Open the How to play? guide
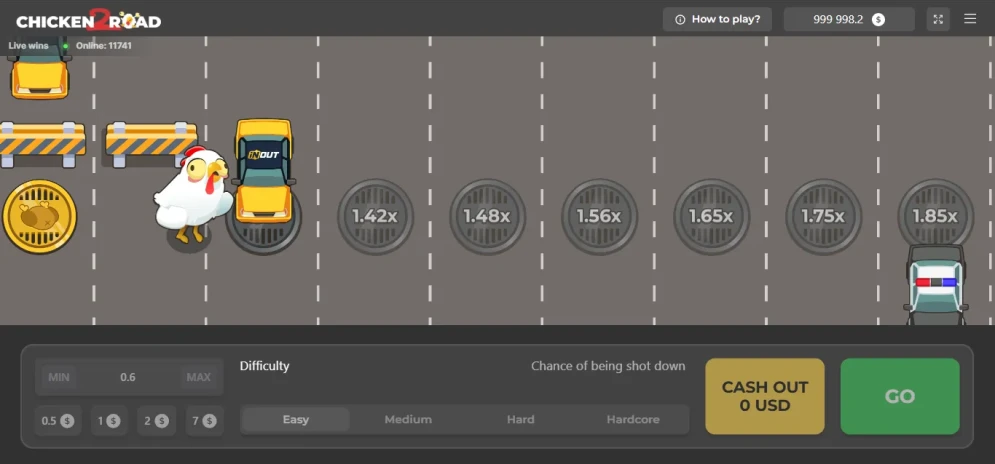Image resolution: width=995 pixels, height=464 pixels. (717, 19)
